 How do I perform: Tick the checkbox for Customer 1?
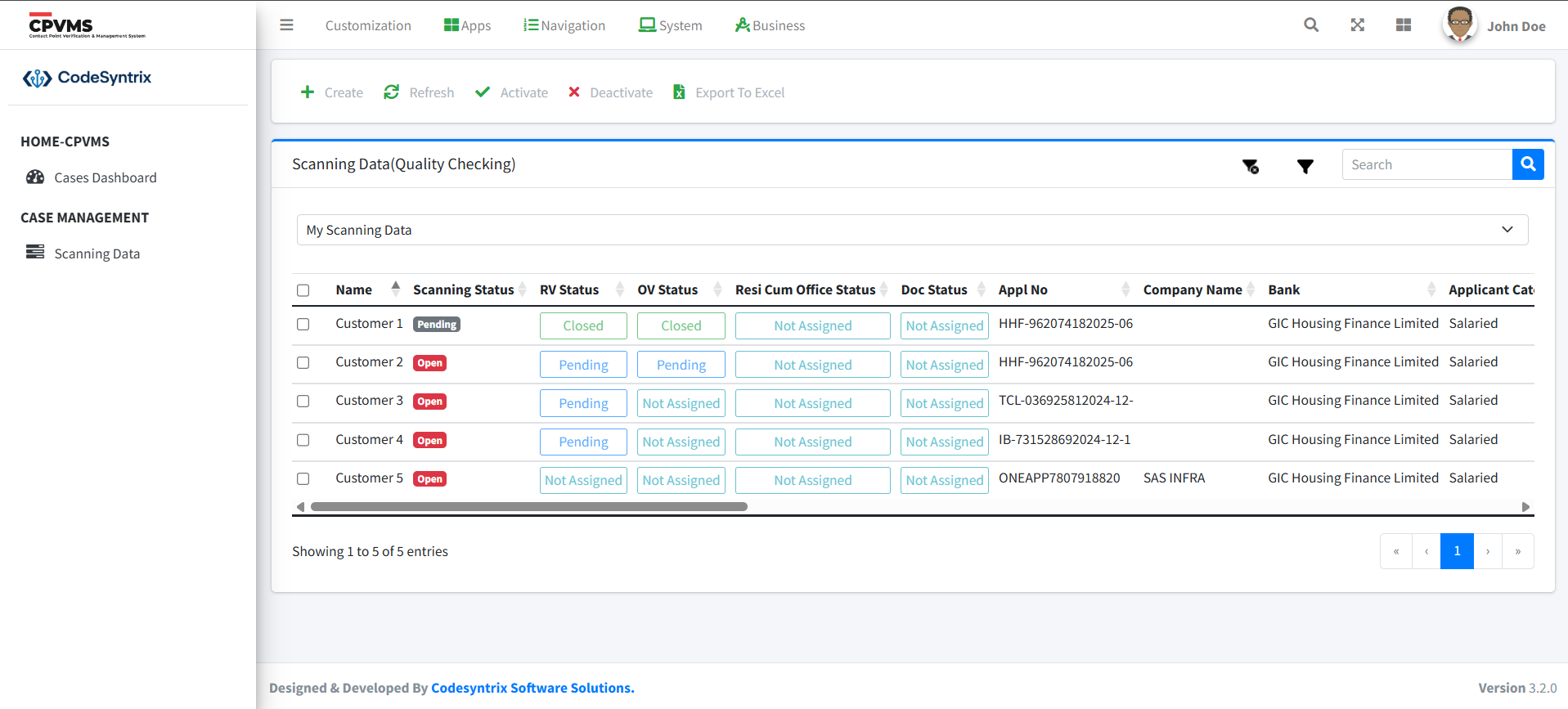[303, 325]
